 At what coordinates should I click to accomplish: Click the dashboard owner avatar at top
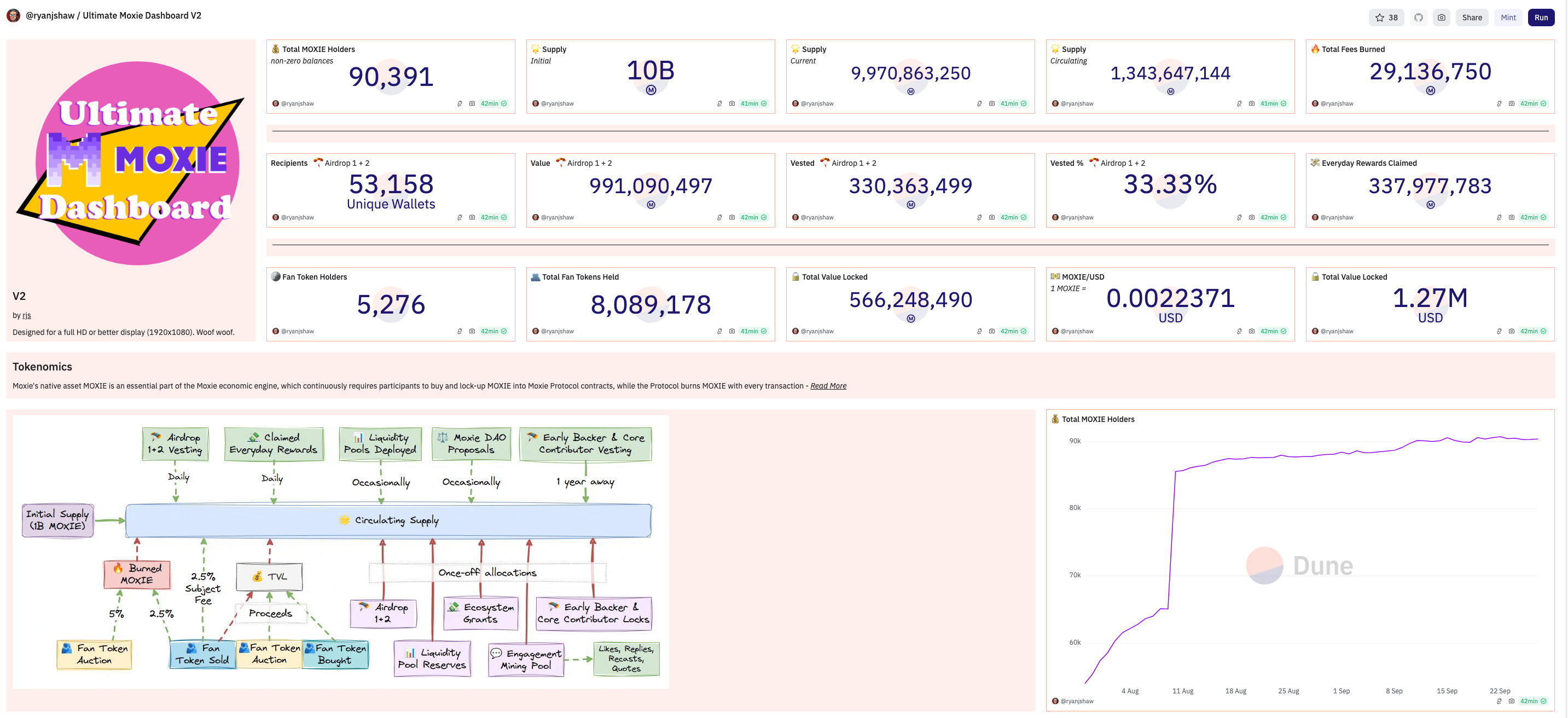[13, 16]
